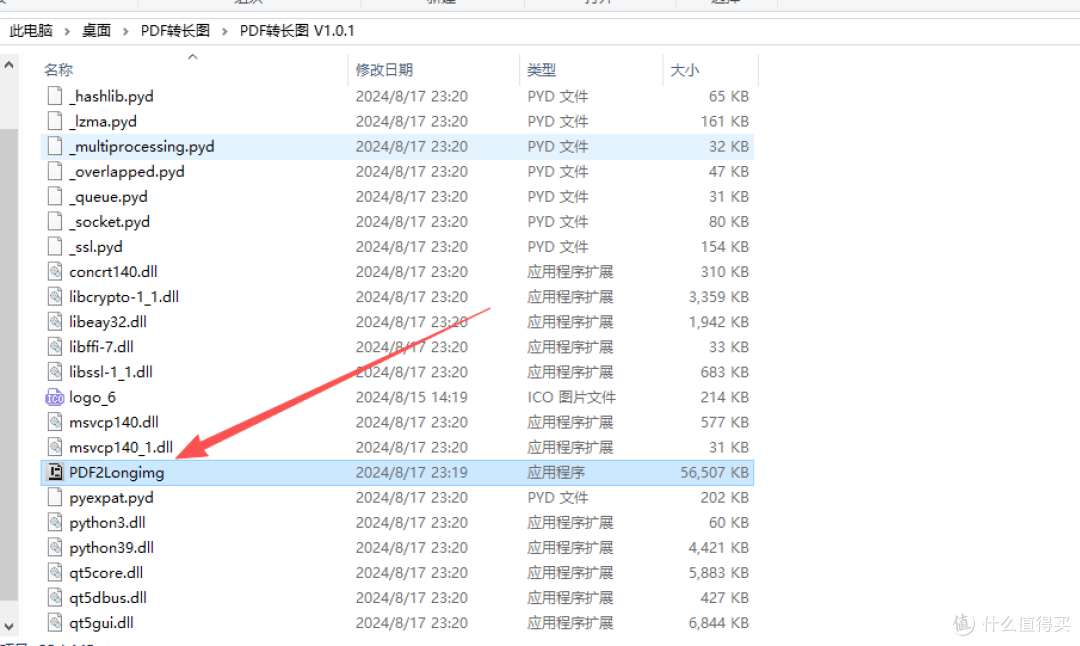Select the file name libcrypto-1_1.dll
The image size is (1080, 646).
pyautogui.click(x=124, y=297)
